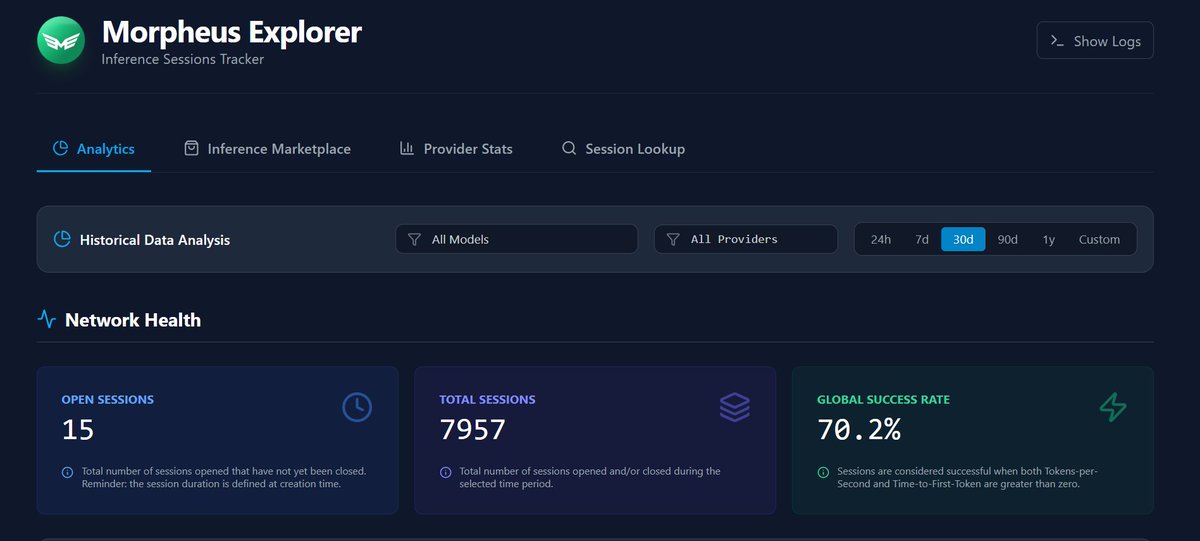Click the Inference Sessions Tracker subtitle
This screenshot has width=1200, height=541.
(x=183, y=59)
